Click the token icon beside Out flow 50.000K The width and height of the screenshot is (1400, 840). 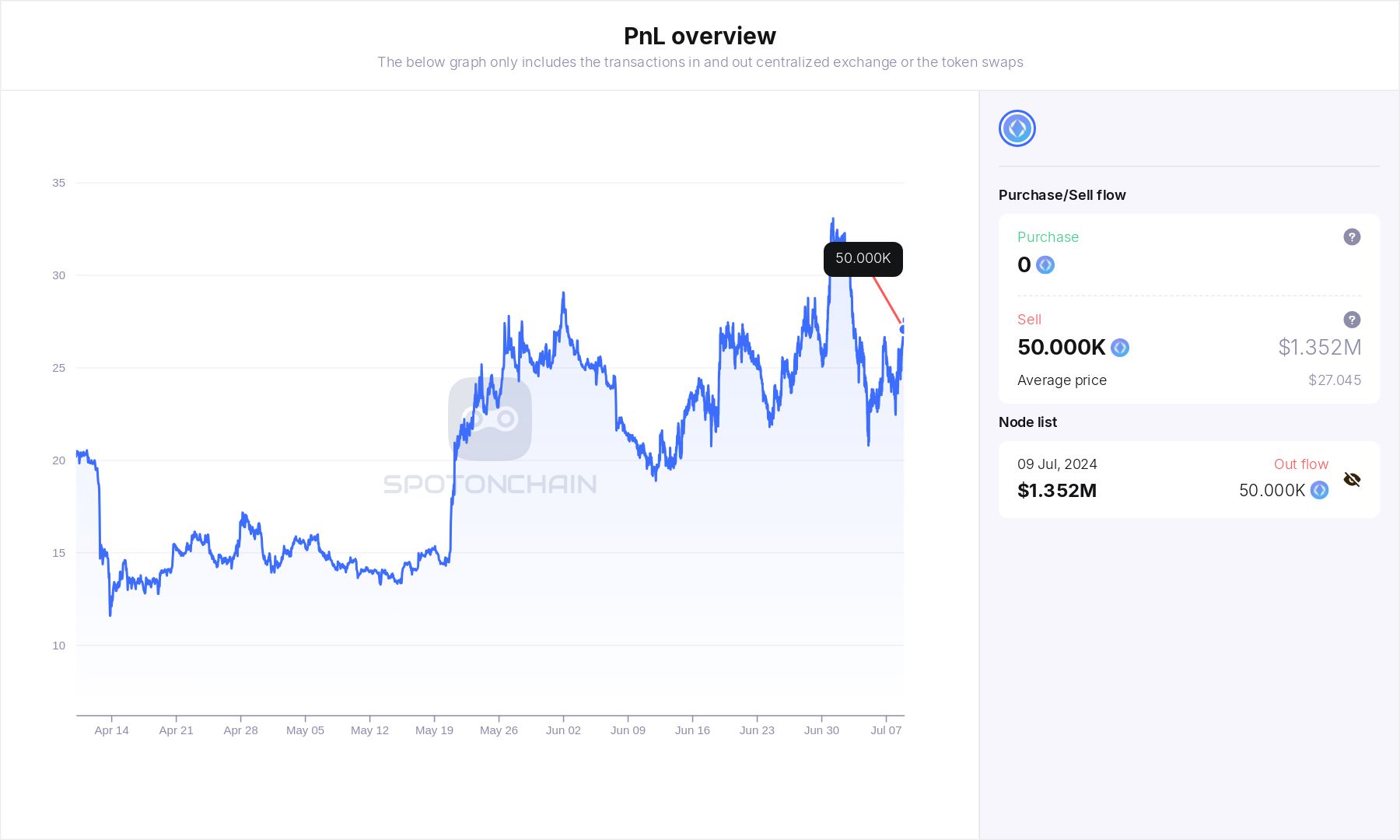pos(1319,491)
